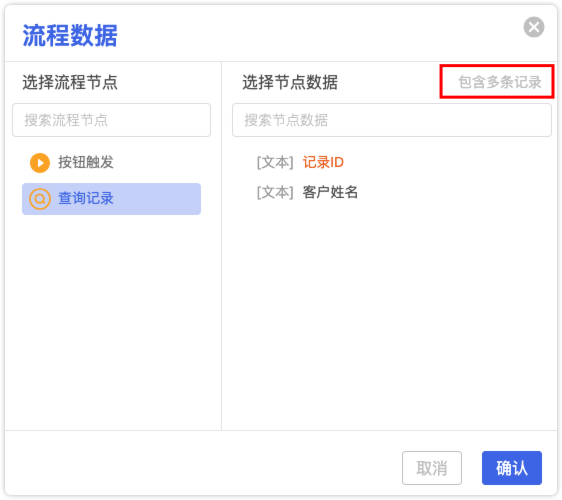Click the [文本] tag beside 记录ID
The image size is (562, 500).
(x=275, y=162)
